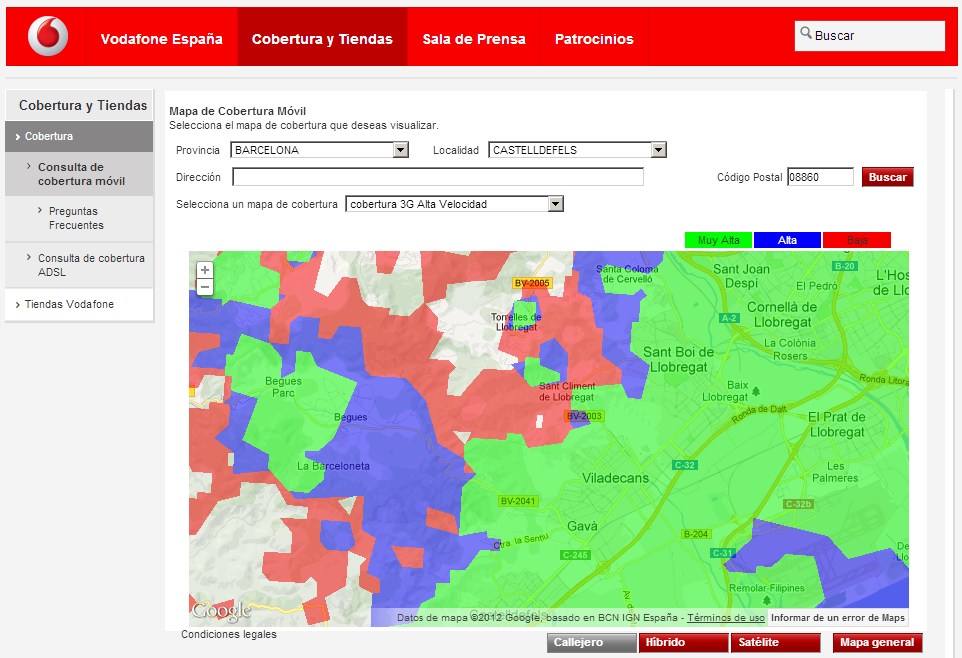
Task: Click the A-2 road marker
Action: pyautogui.click(x=729, y=318)
